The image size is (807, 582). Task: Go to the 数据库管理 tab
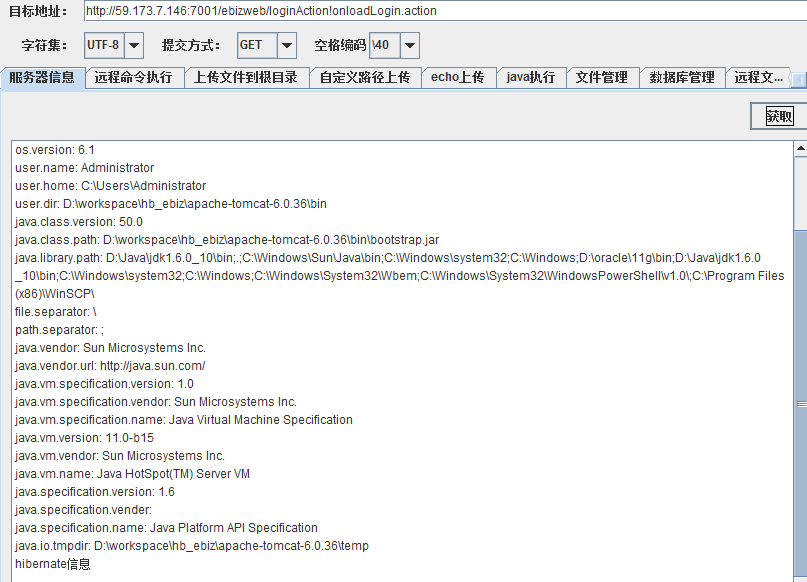point(682,77)
